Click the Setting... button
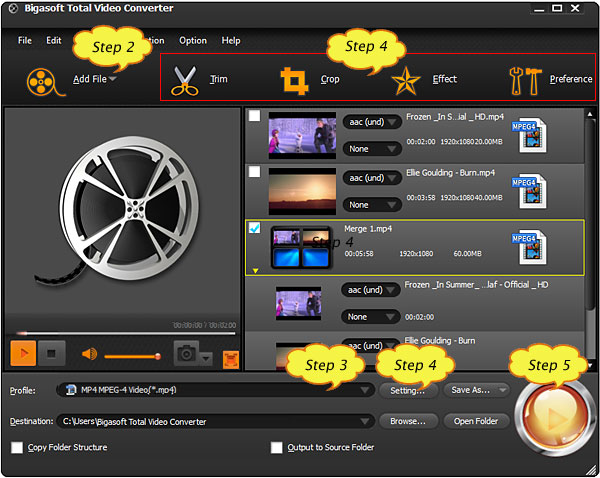The width and height of the screenshot is (600, 478). (408, 390)
